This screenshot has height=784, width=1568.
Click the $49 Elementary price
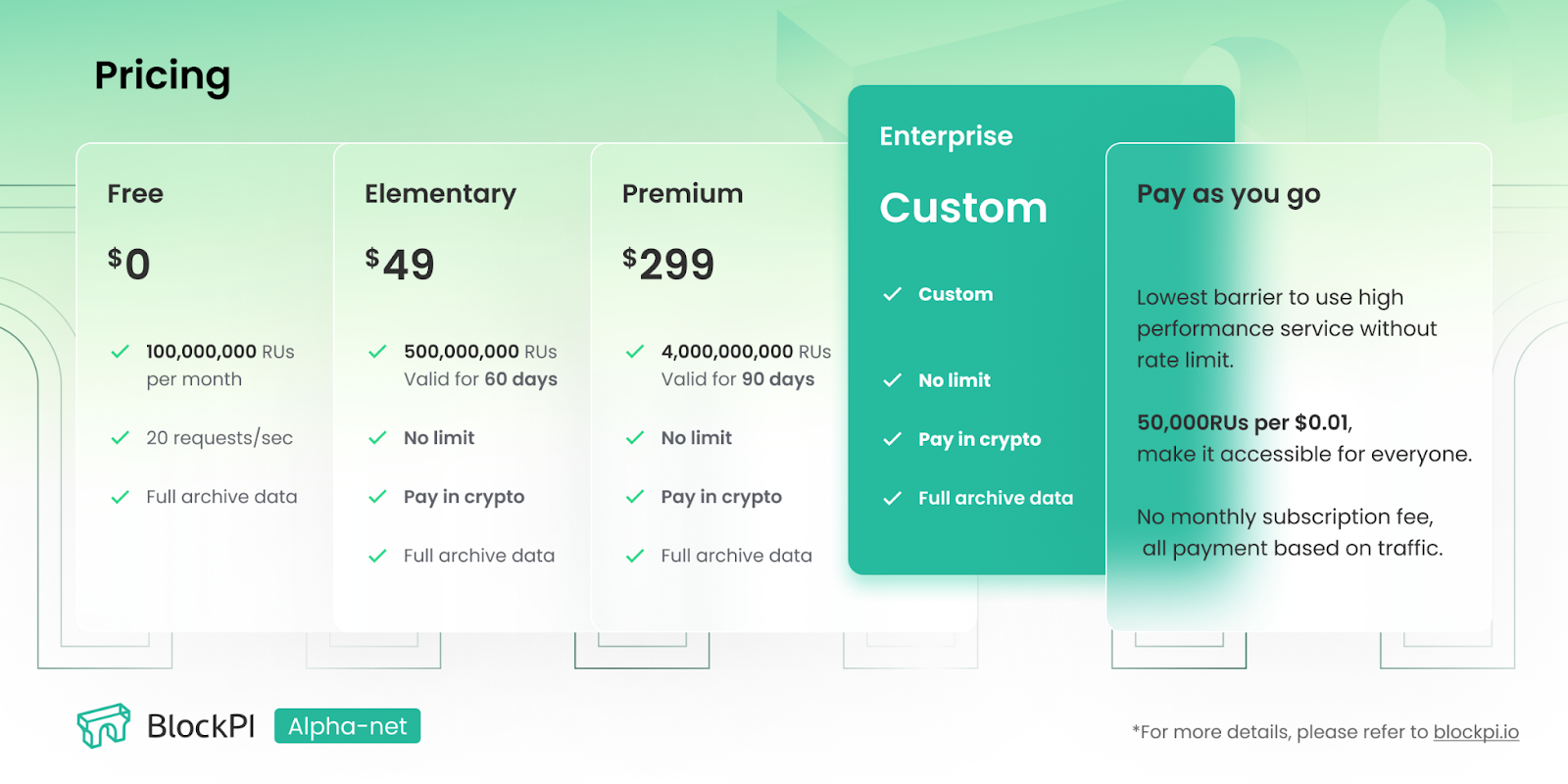click(x=399, y=264)
